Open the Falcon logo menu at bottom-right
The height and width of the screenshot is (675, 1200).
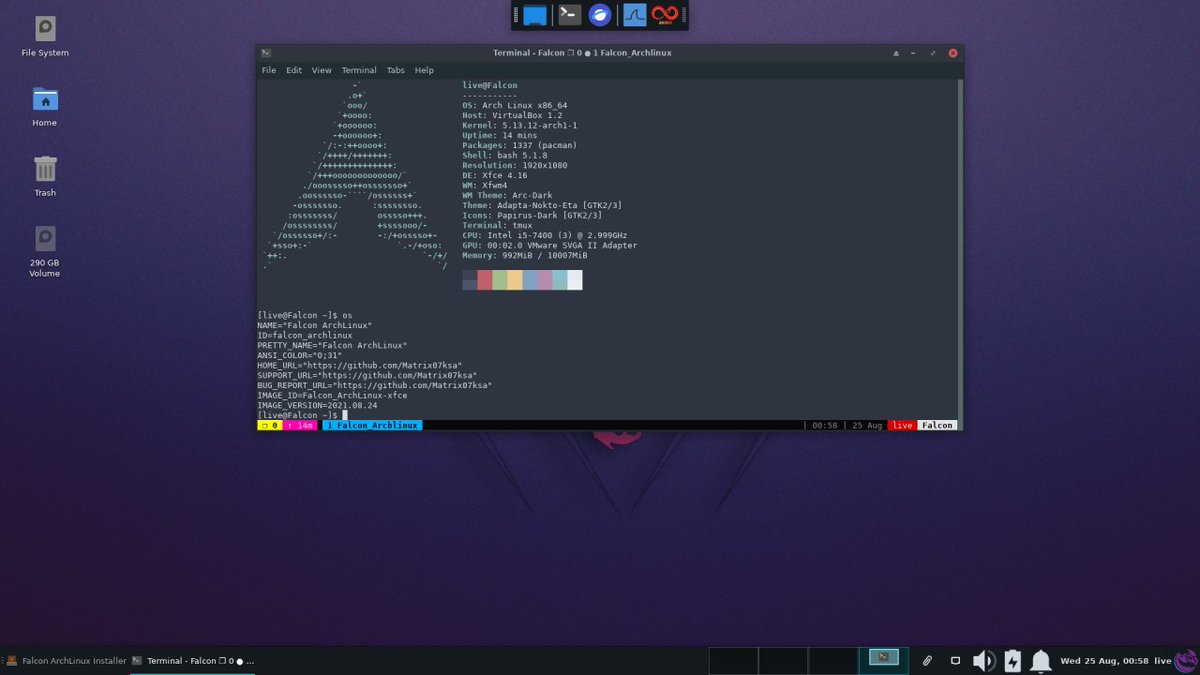[1186, 660]
